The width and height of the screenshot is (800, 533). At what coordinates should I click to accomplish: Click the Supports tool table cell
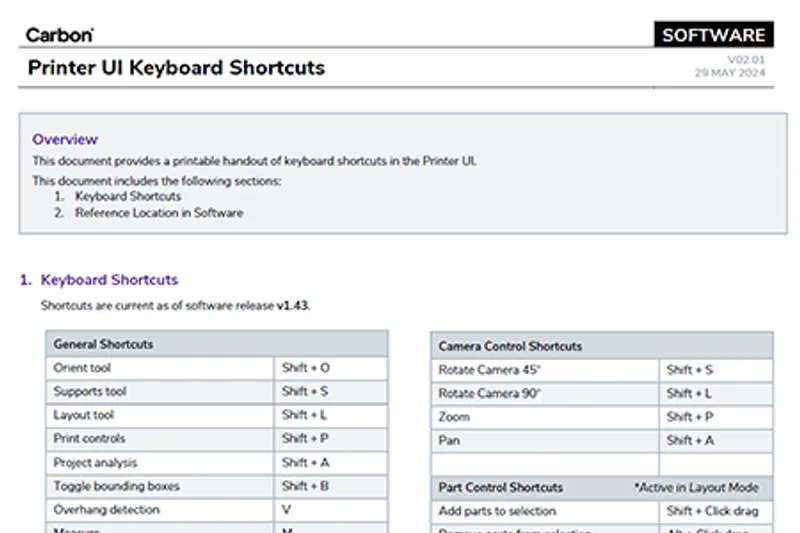click(x=90, y=392)
